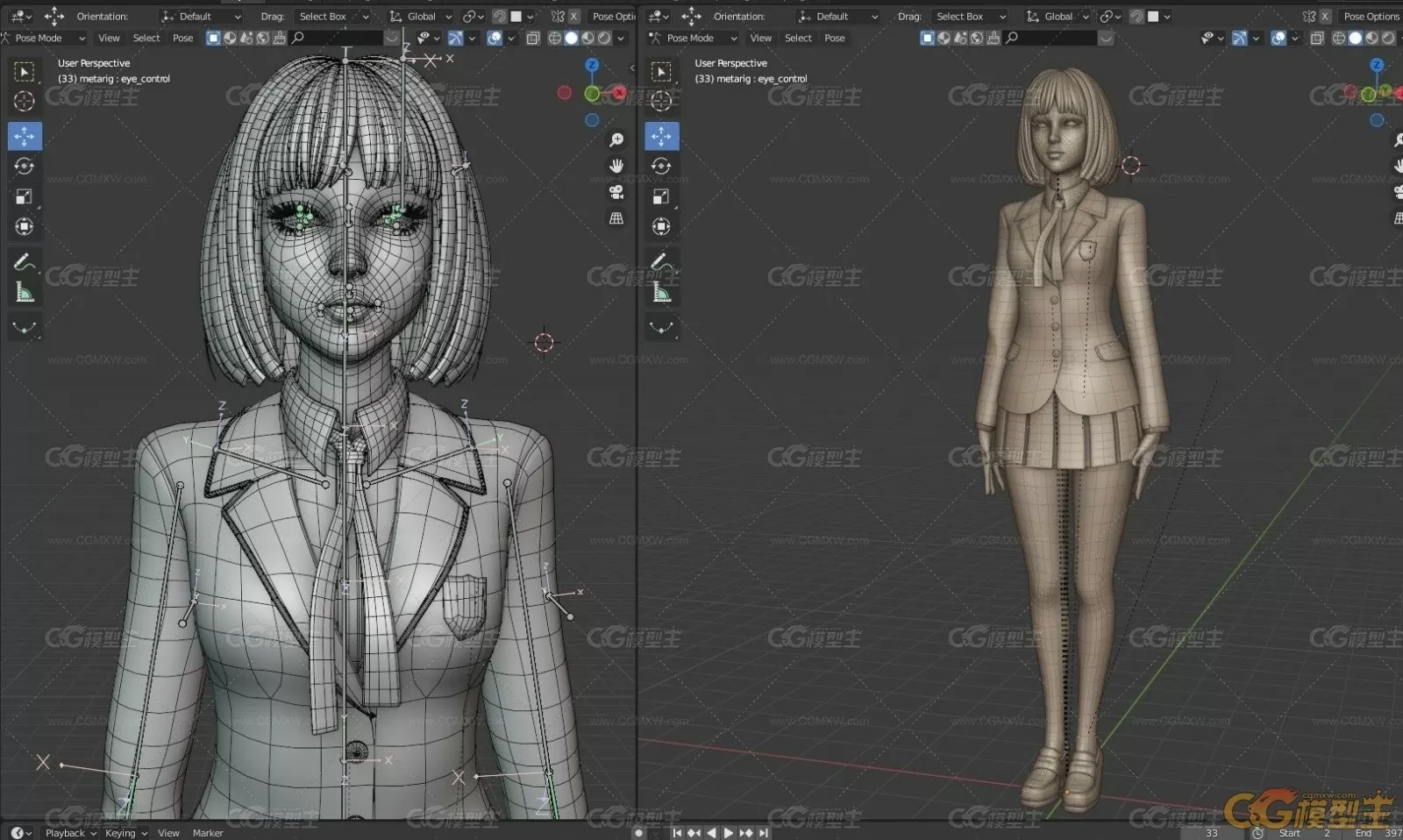This screenshot has height=840, width=1403.
Task: Open View menu in right viewport
Action: [x=761, y=39]
